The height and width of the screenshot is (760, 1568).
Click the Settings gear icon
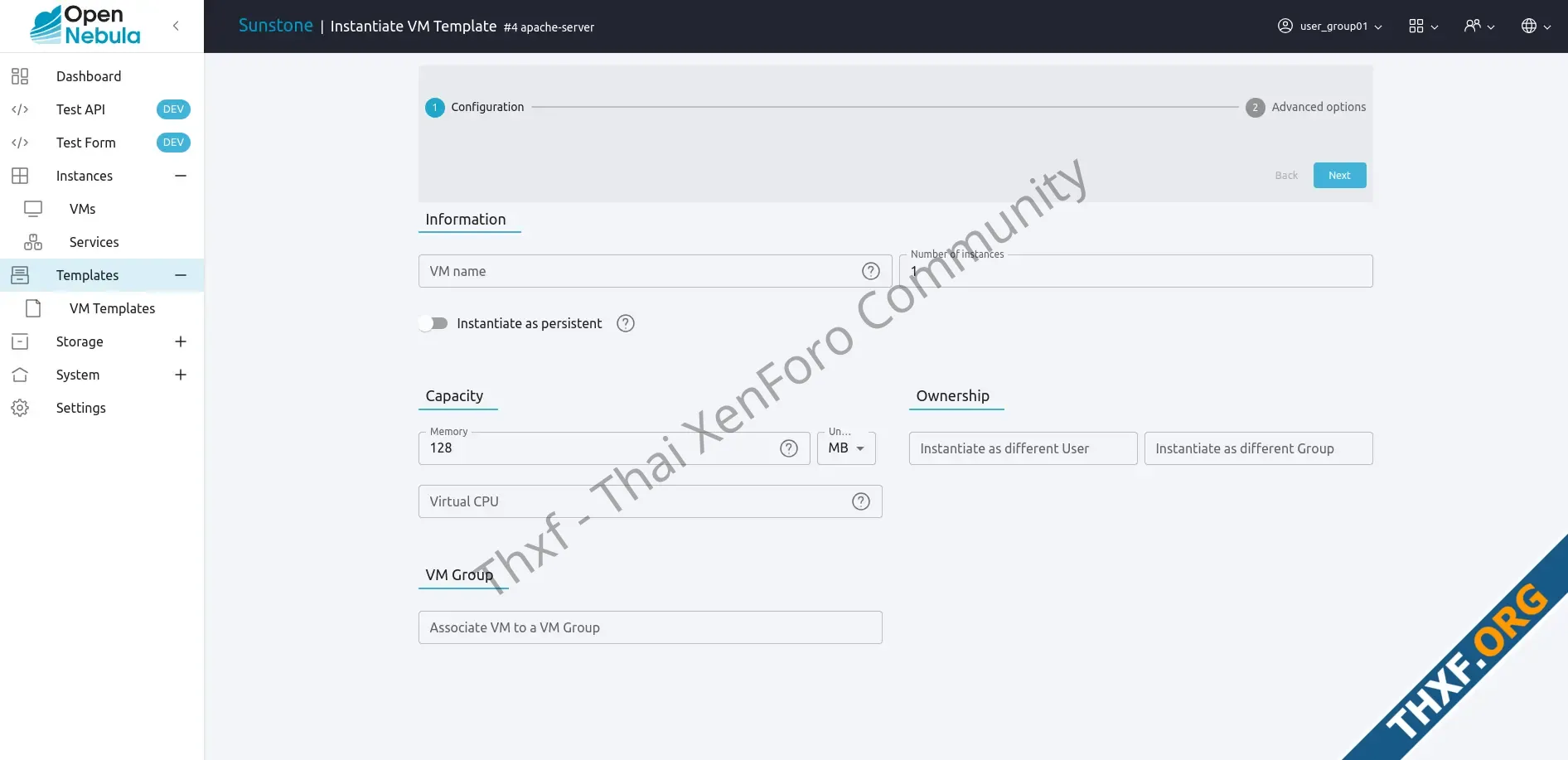tap(20, 408)
